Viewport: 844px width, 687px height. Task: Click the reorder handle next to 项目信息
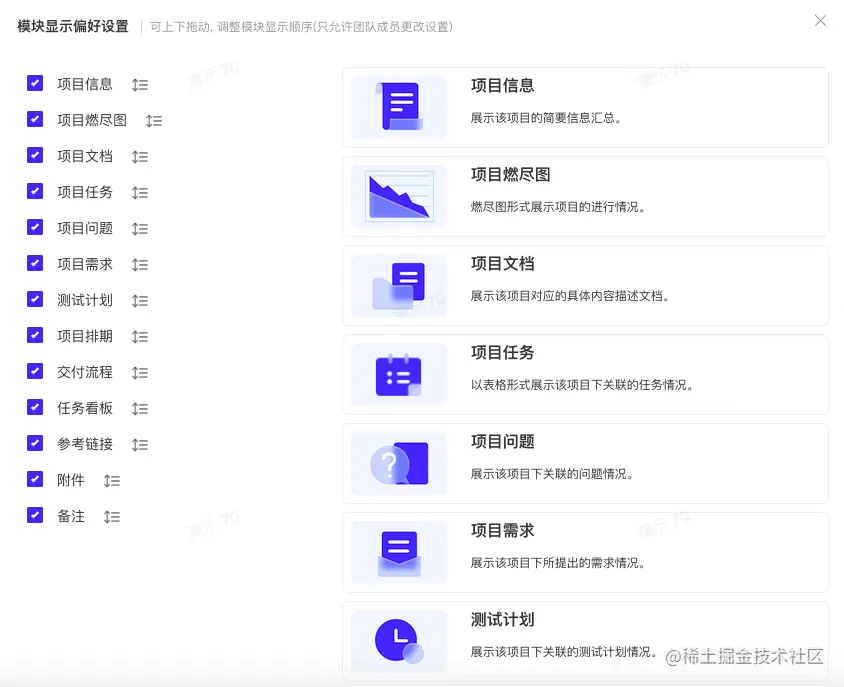click(139, 84)
